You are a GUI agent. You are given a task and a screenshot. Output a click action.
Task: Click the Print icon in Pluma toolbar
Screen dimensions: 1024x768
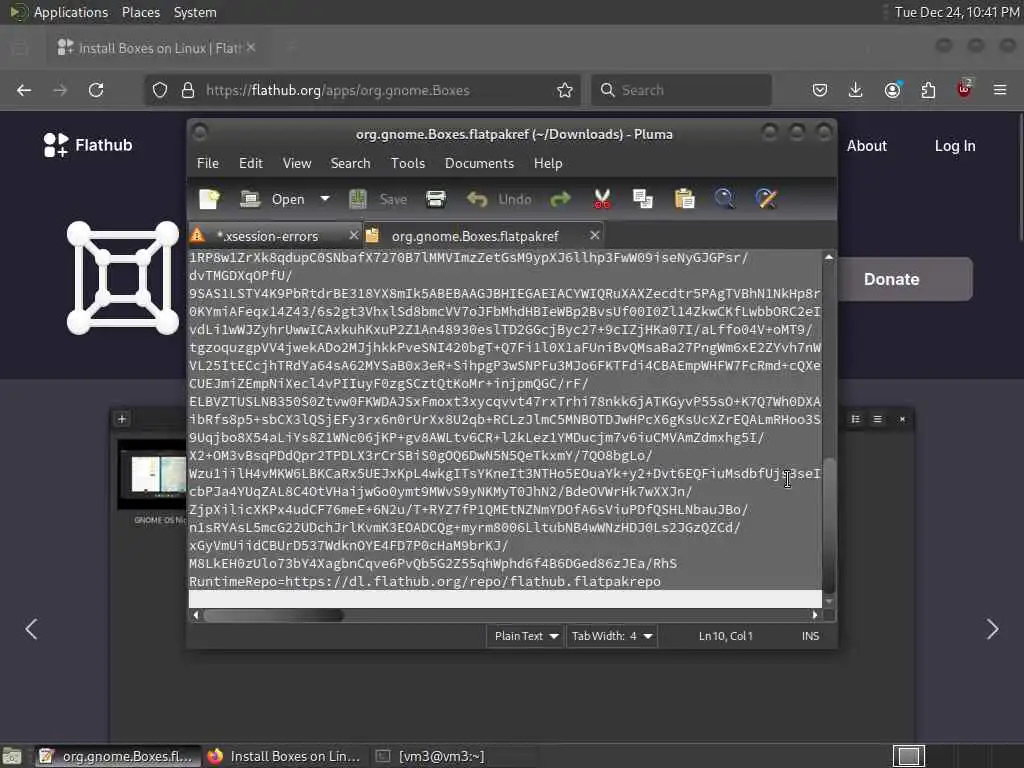(x=436, y=199)
